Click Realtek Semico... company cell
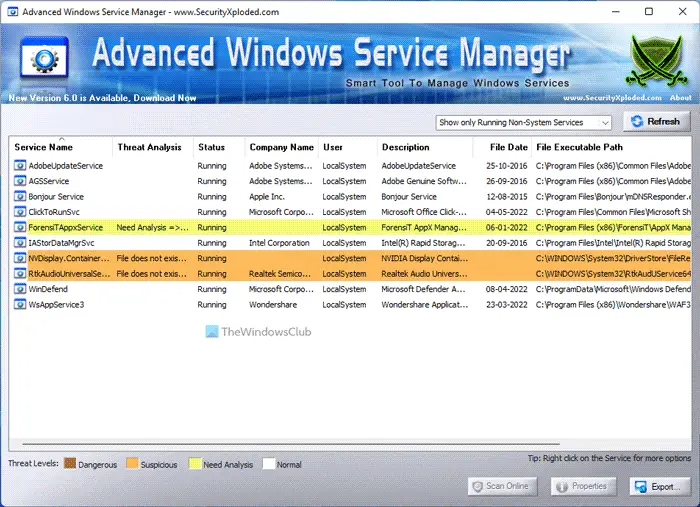This screenshot has height=507, width=700. coord(279,274)
